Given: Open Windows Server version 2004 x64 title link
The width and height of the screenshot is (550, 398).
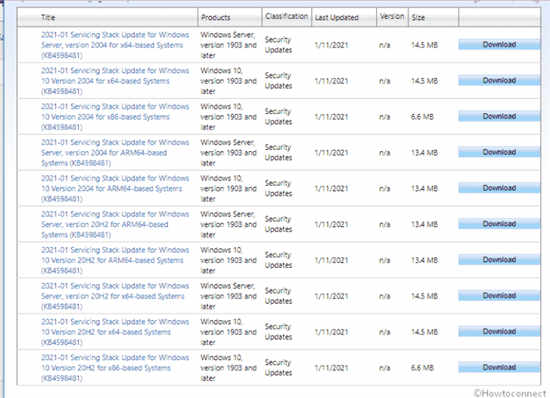Looking at the screenshot, I should [115, 45].
